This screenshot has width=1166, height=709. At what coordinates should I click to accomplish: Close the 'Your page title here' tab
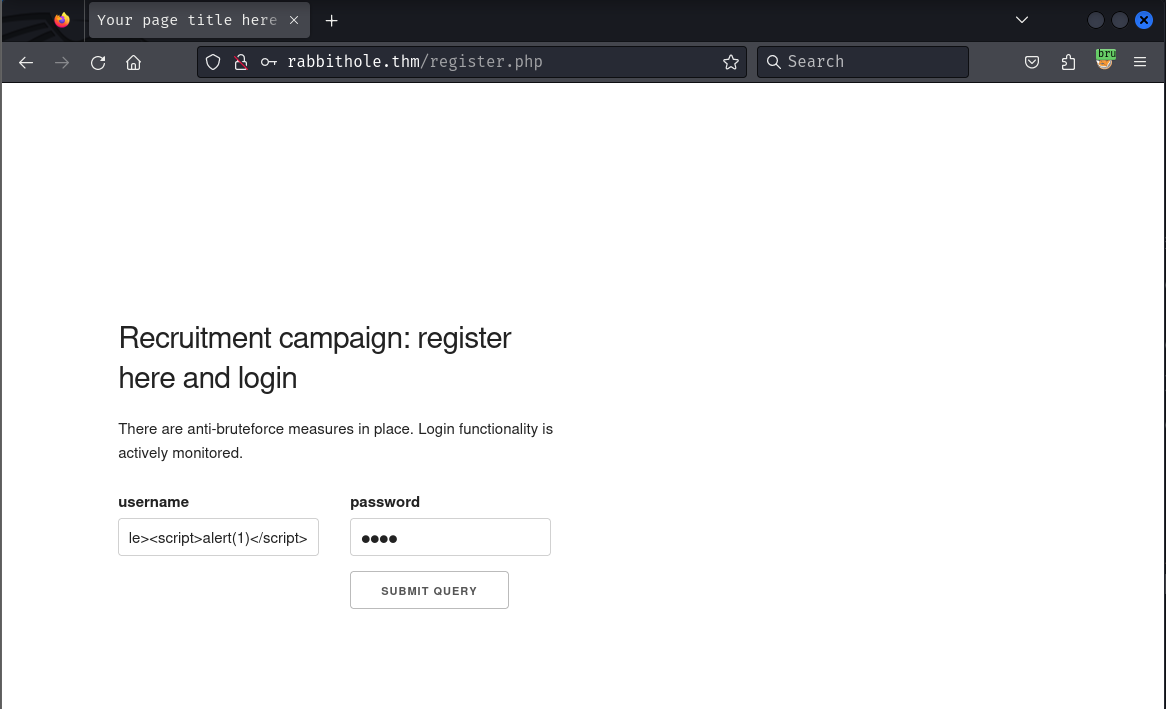click(294, 20)
